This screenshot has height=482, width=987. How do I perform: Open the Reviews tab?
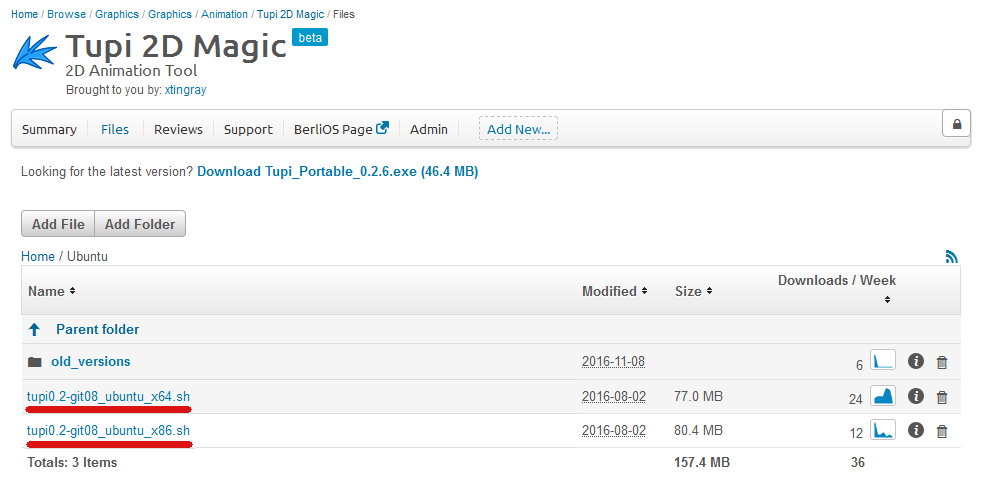(x=178, y=129)
